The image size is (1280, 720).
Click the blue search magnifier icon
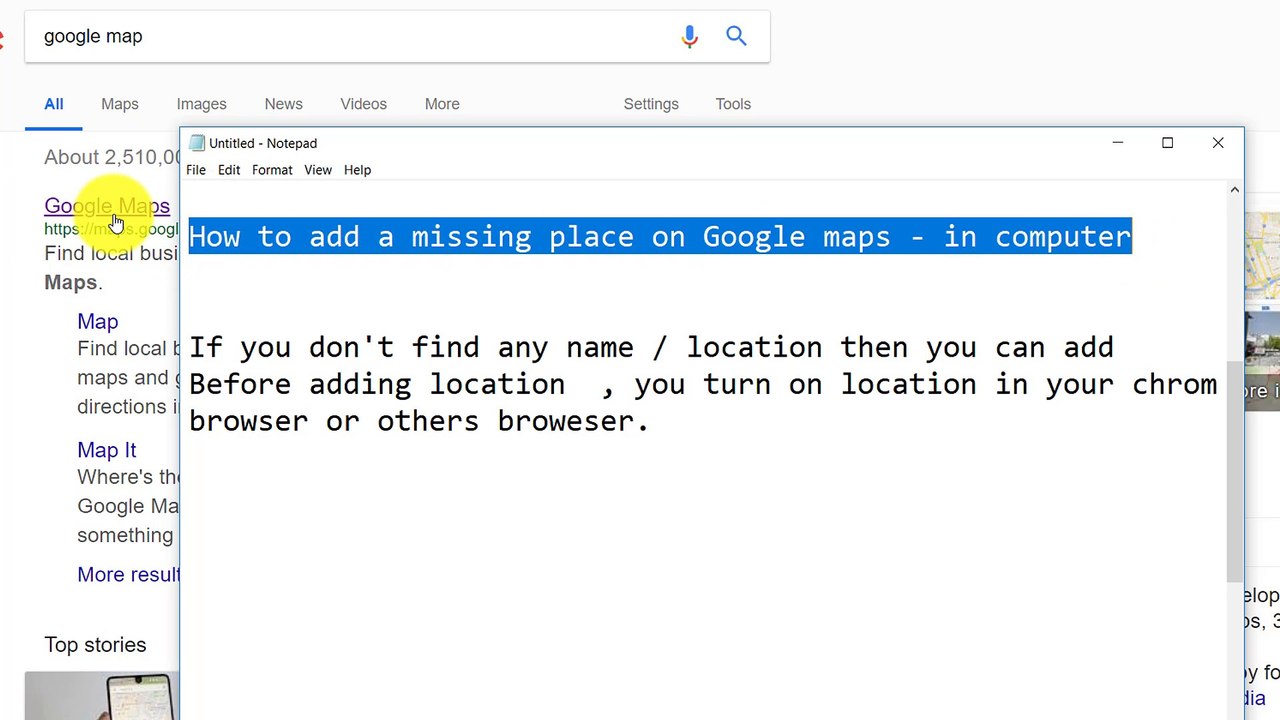[737, 36]
